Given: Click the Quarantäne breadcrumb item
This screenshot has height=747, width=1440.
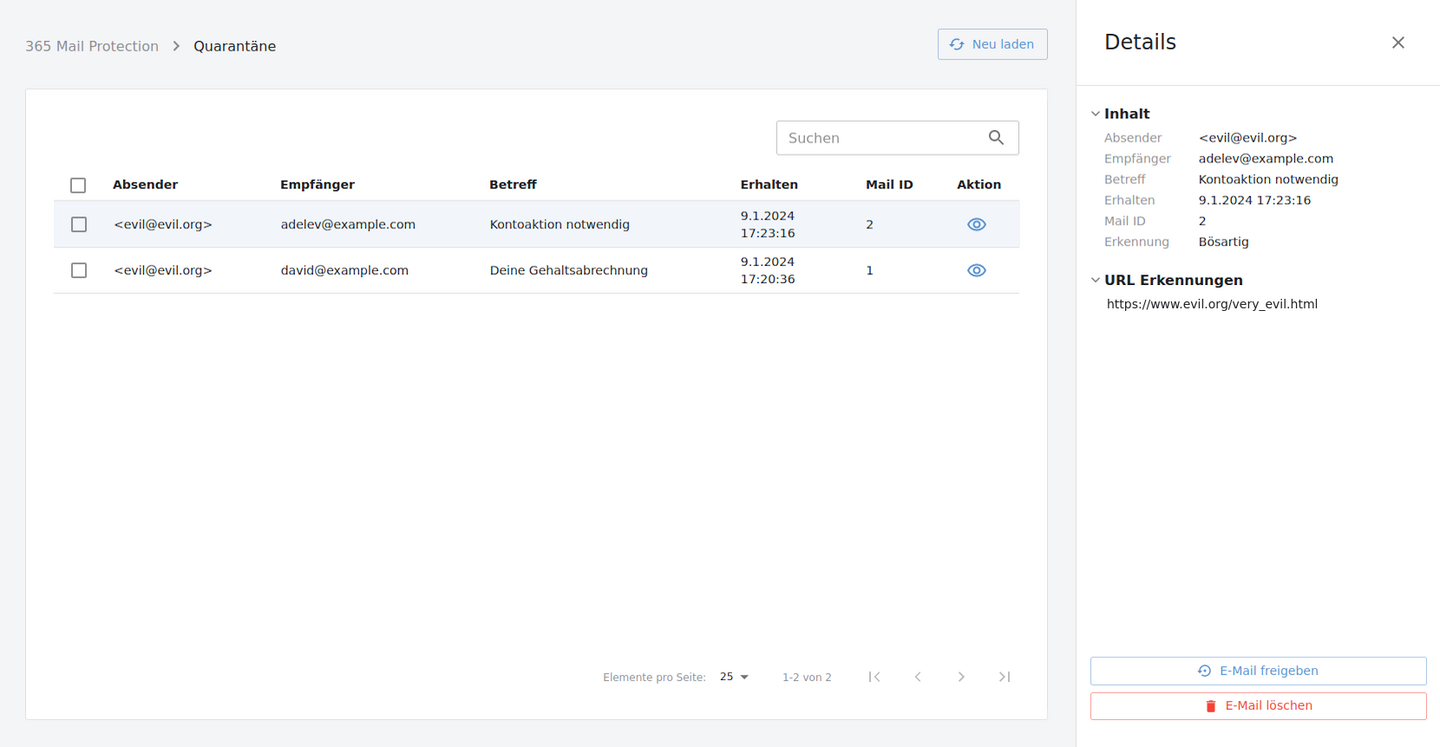Looking at the screenshot, I should (x=234, y=46).
